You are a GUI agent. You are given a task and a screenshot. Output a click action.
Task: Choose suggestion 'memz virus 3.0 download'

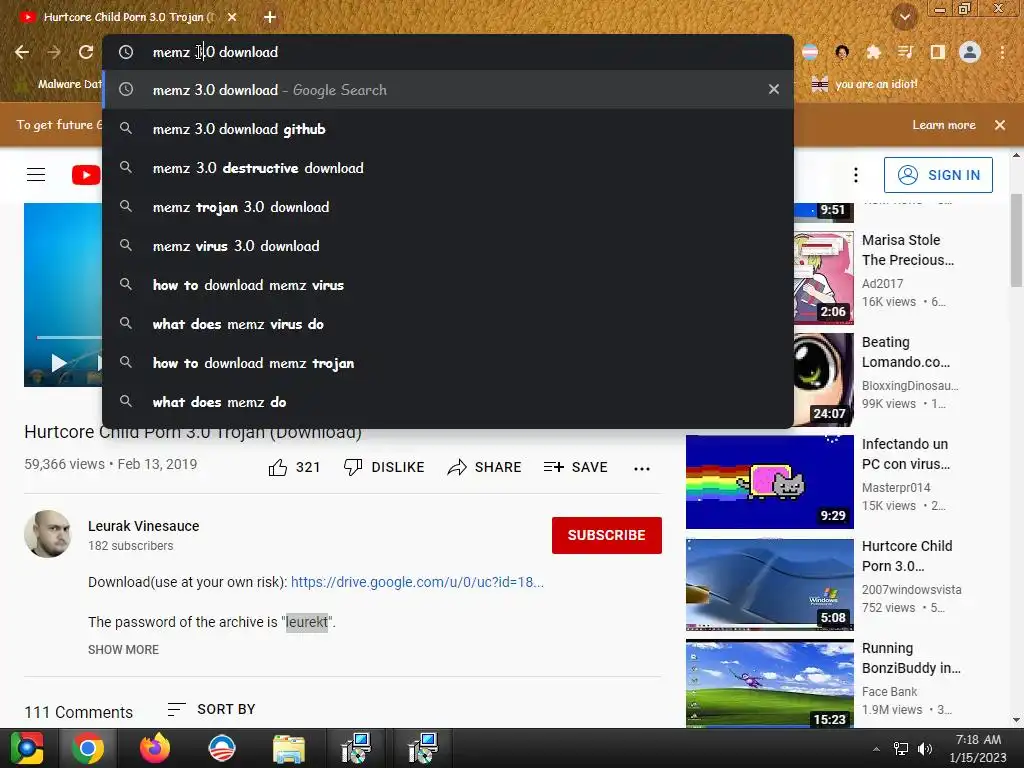[x=448, y=246]
